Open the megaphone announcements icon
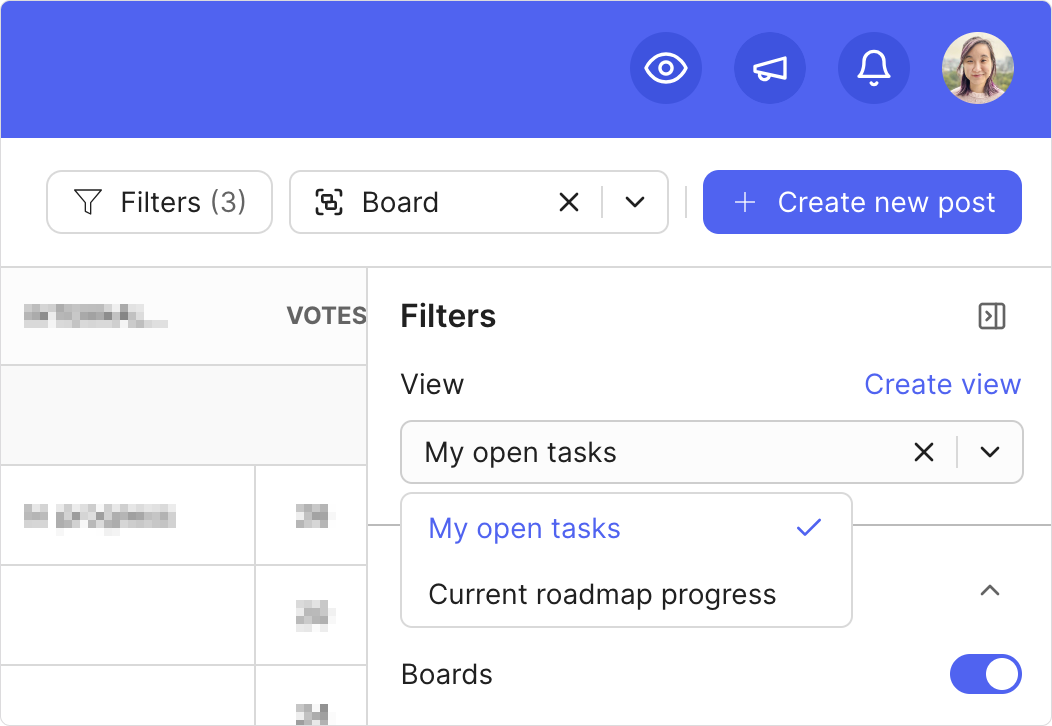 click(x=770, y=69)
